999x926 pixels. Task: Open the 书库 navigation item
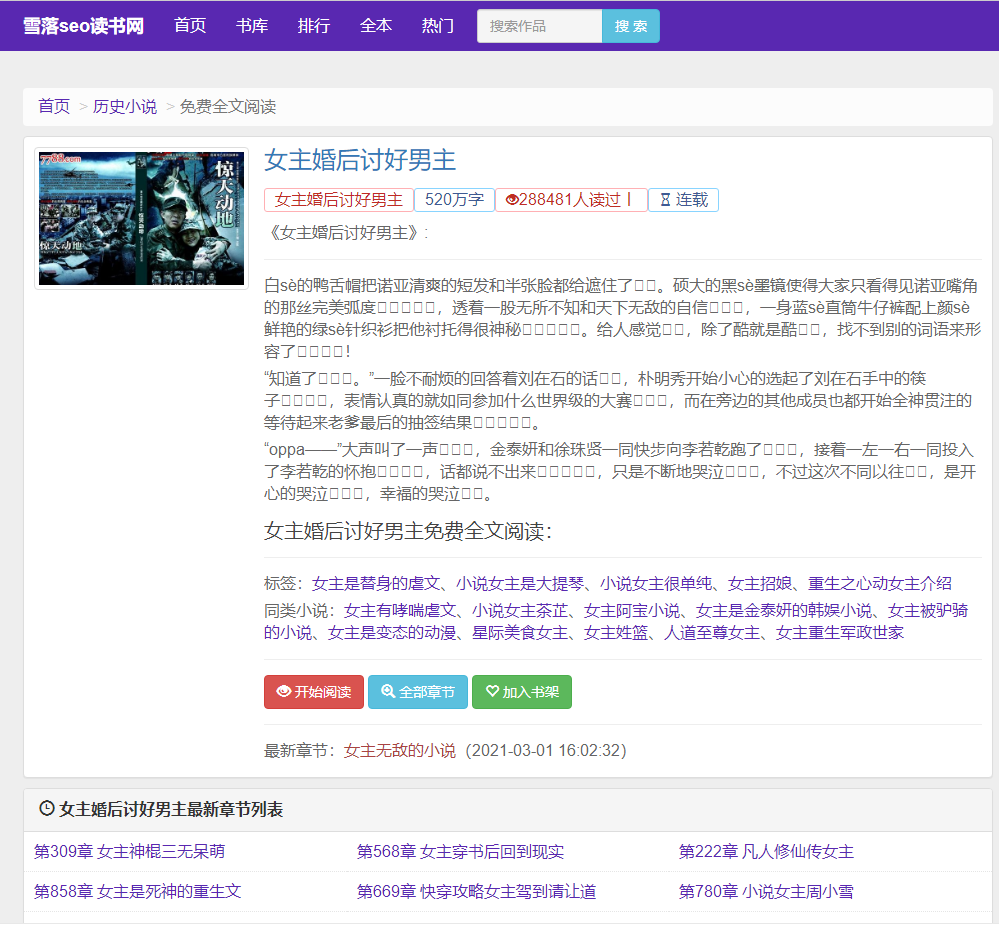click(x=252, y=25)
